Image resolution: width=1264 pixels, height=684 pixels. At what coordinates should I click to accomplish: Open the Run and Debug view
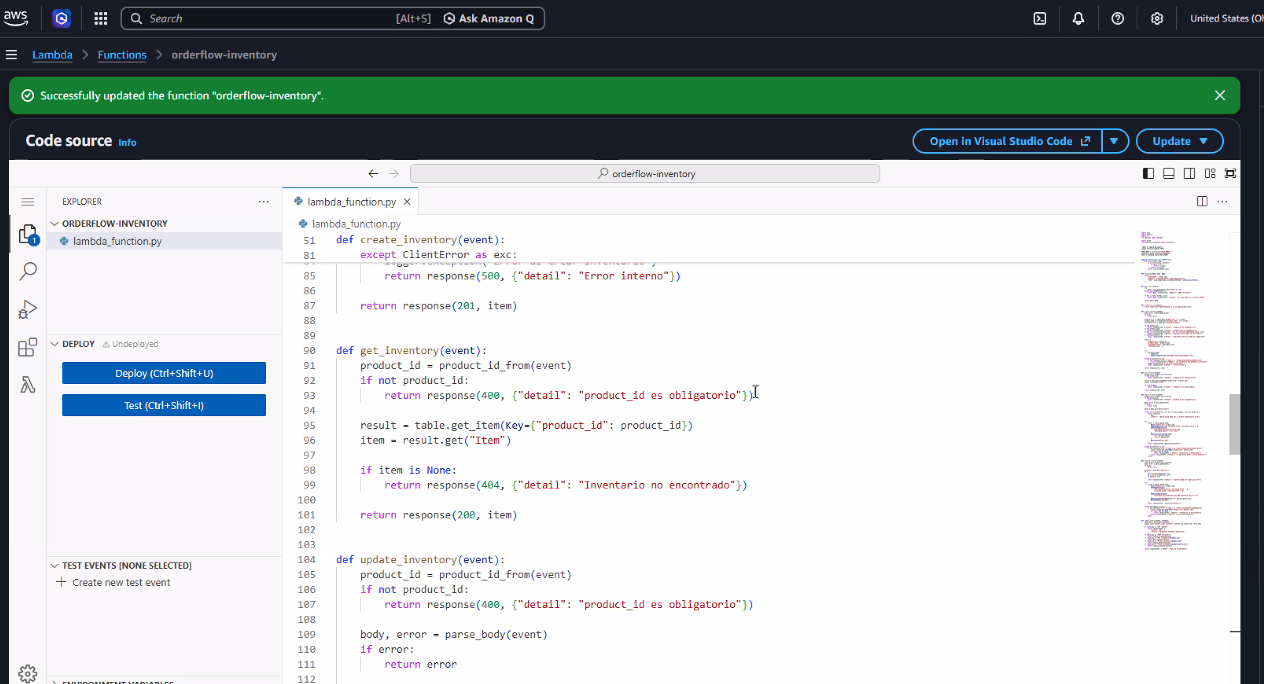28,309
